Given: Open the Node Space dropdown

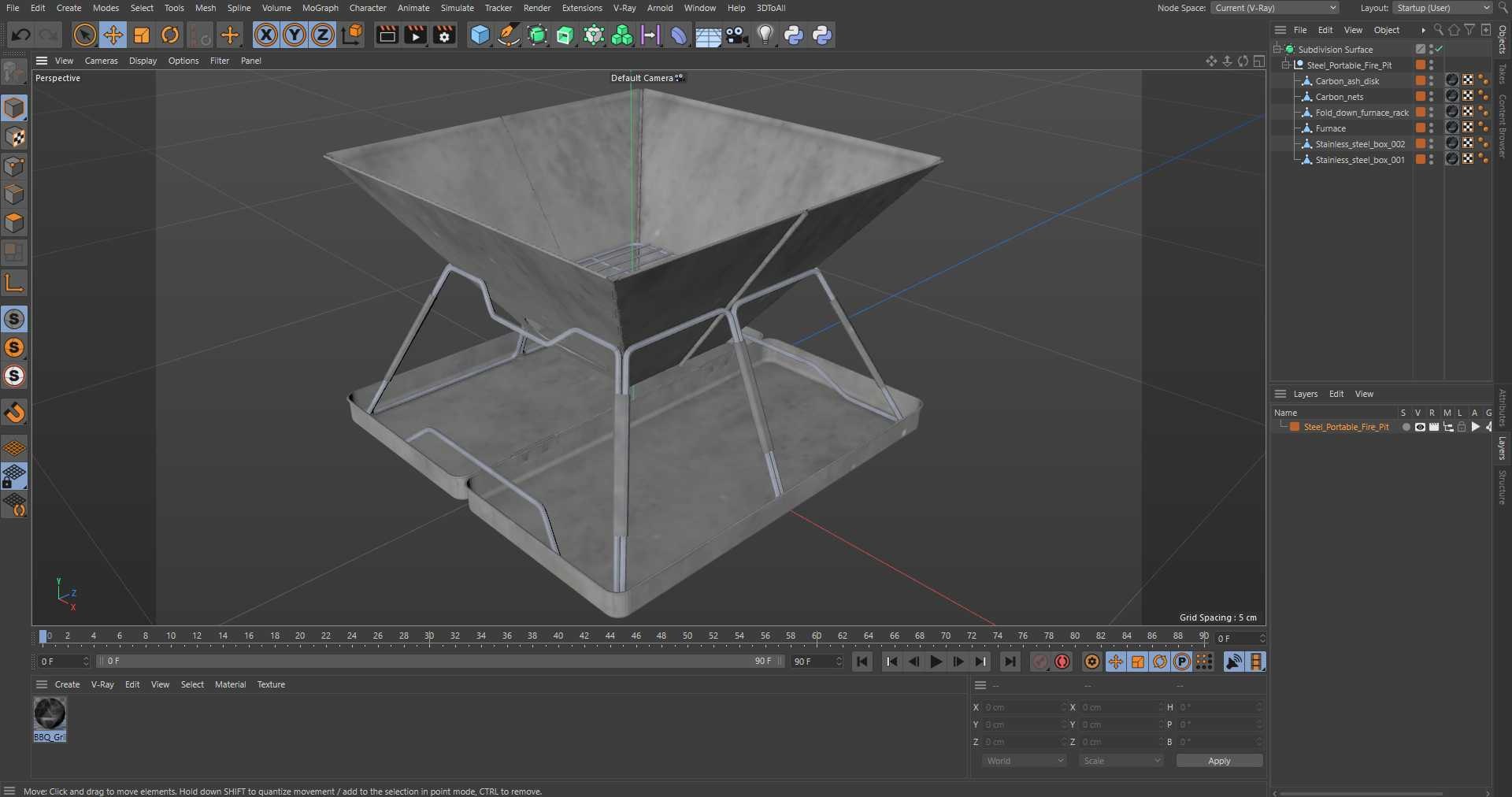Looking at the screenshot, I should coord(1275,8).
